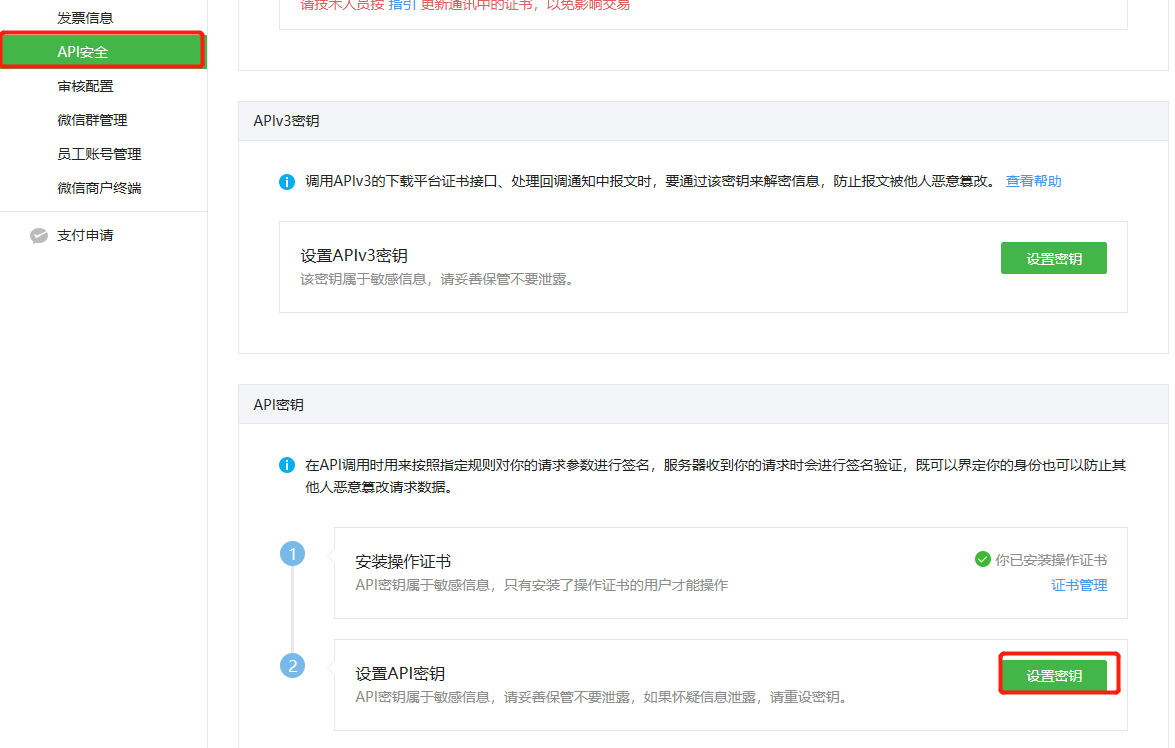The width and height of the screenshot is (1175, 748).
Task: Click text 如果怀疑信息泄露，请重设密钥
Action: click(744, 698)
